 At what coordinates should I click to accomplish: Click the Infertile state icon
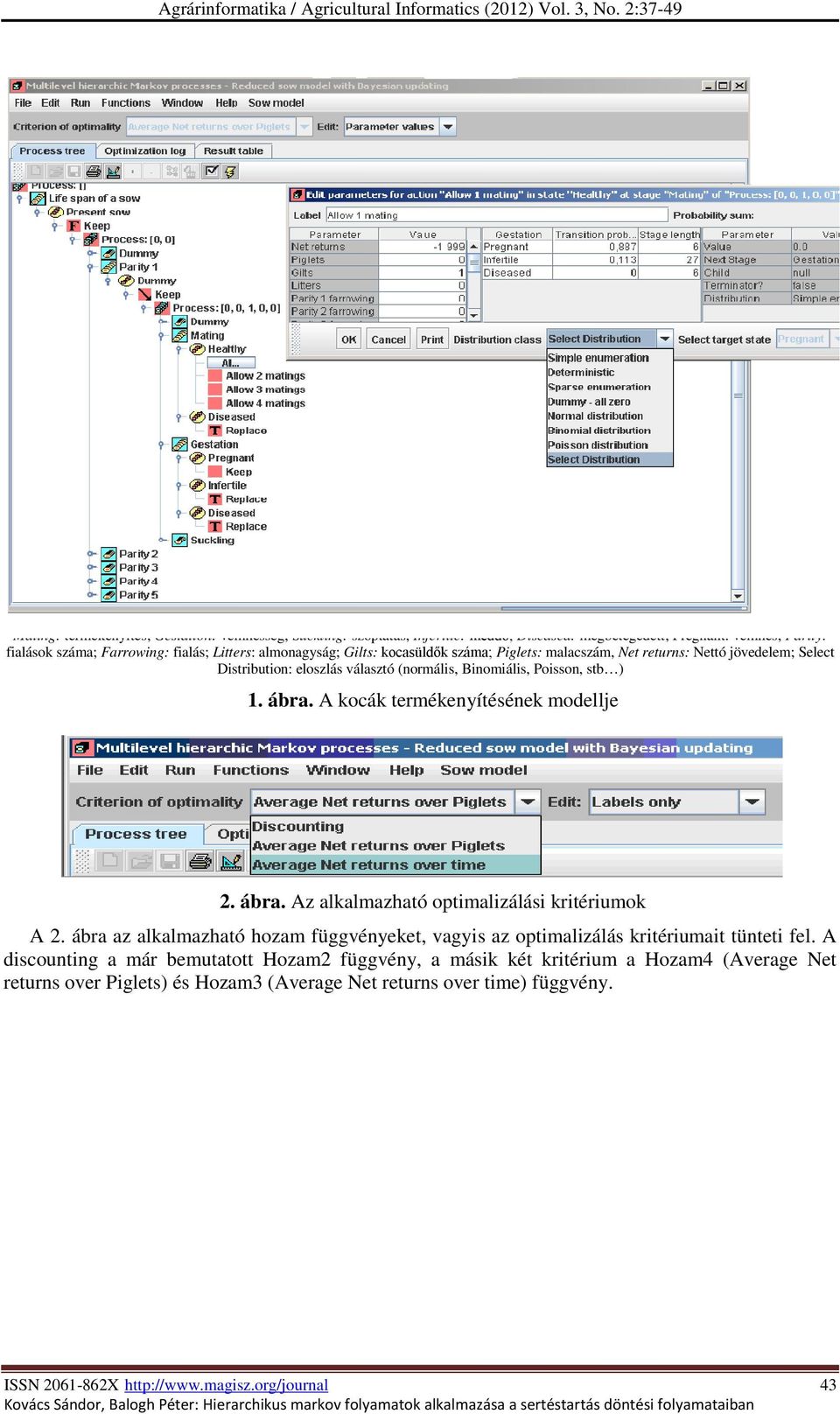point(198,486)
